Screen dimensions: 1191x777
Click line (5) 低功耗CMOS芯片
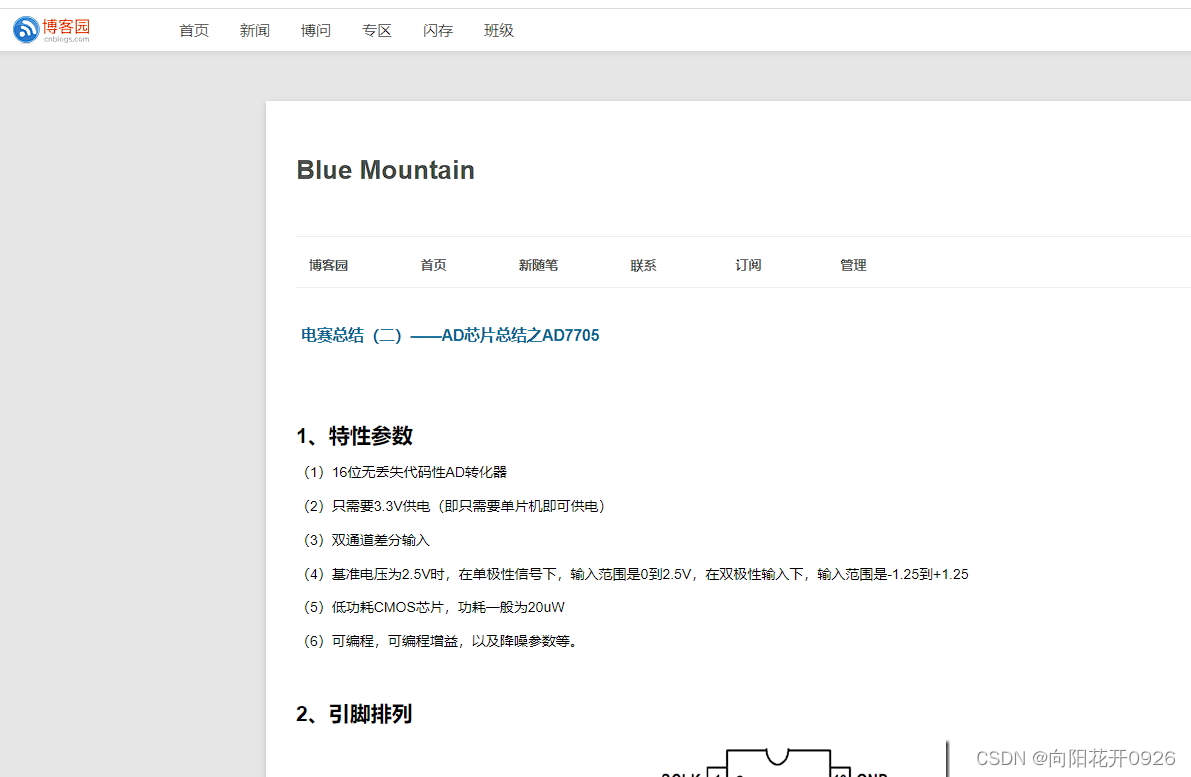point(433,607)
